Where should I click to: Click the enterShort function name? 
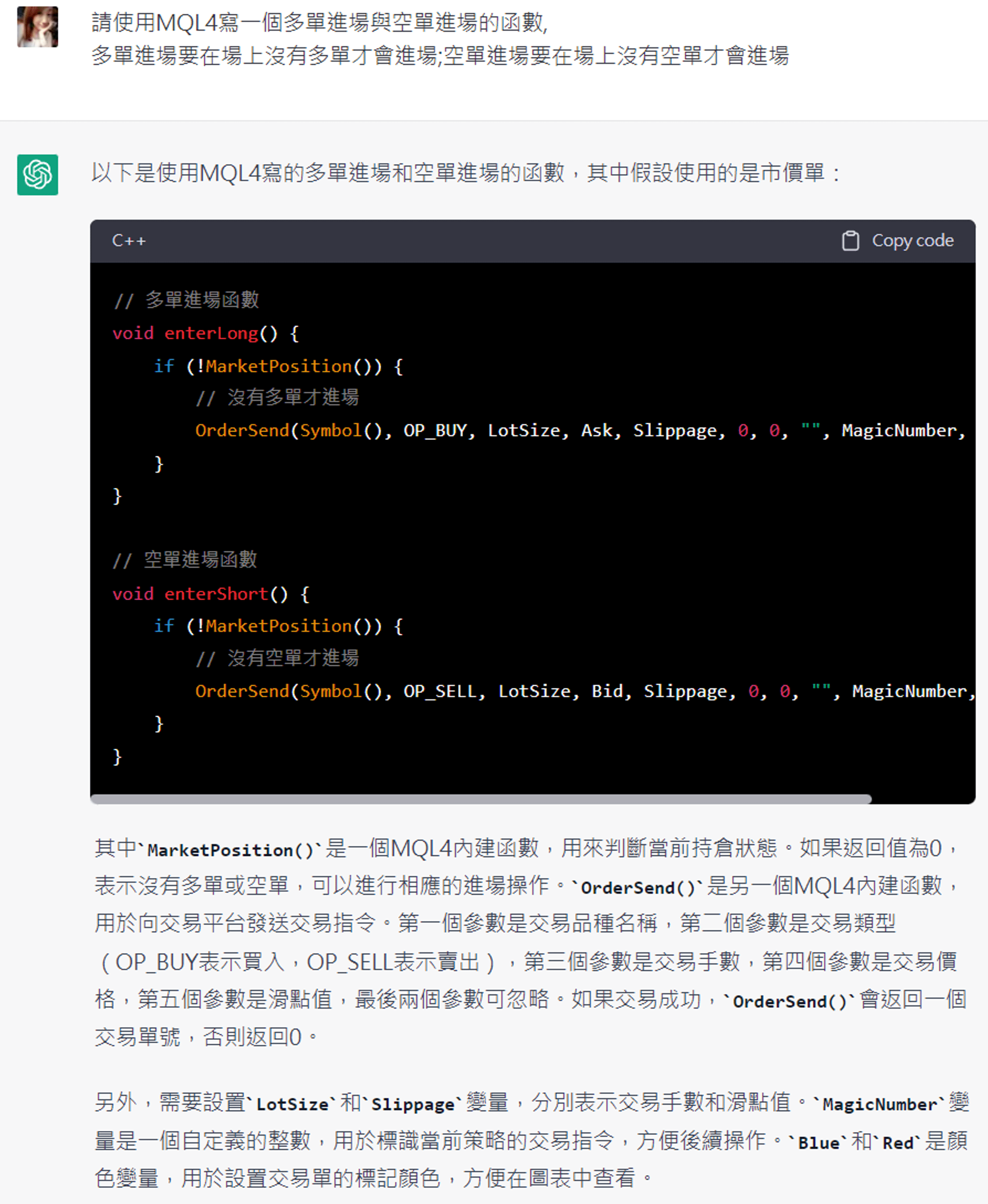point(216,594)
